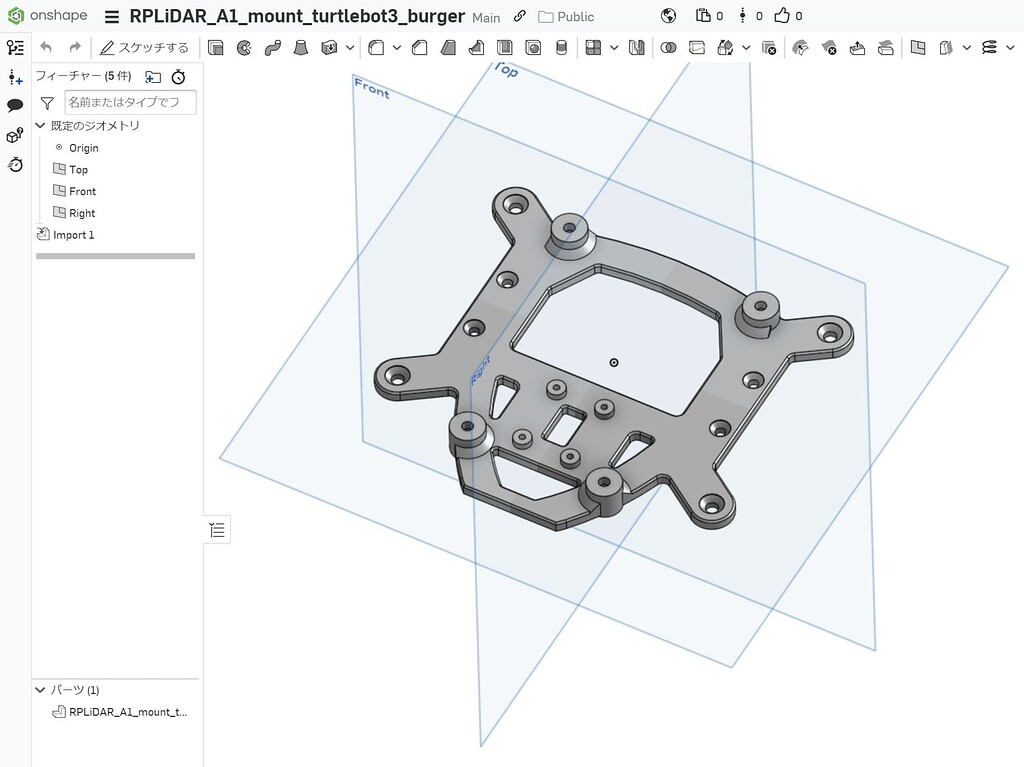
Task: Like the document with thumbs-up icon
Action: pyautogui.click(x=782, y=16)
